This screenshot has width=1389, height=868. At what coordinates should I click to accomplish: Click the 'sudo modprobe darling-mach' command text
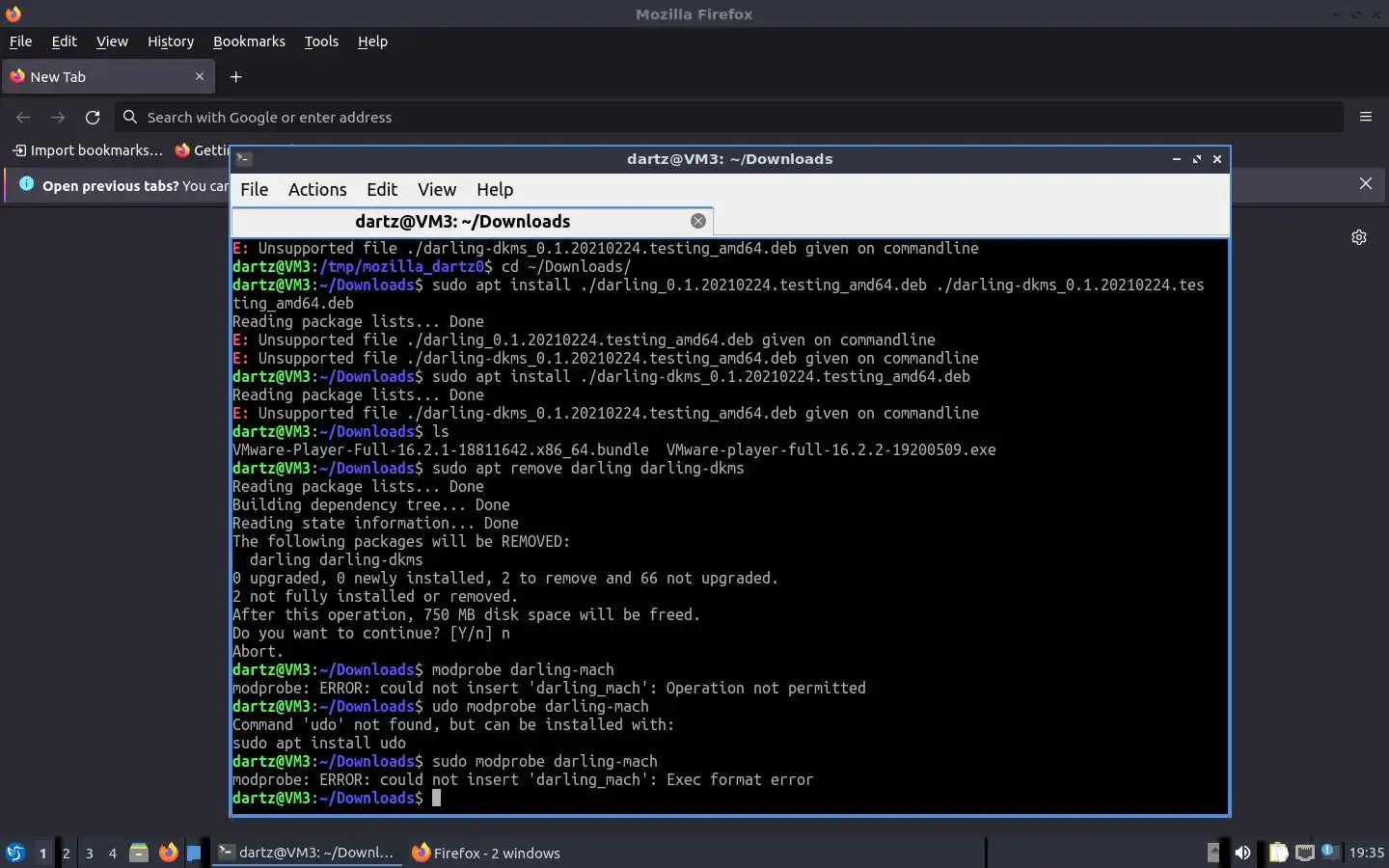[x=545, y=761]
